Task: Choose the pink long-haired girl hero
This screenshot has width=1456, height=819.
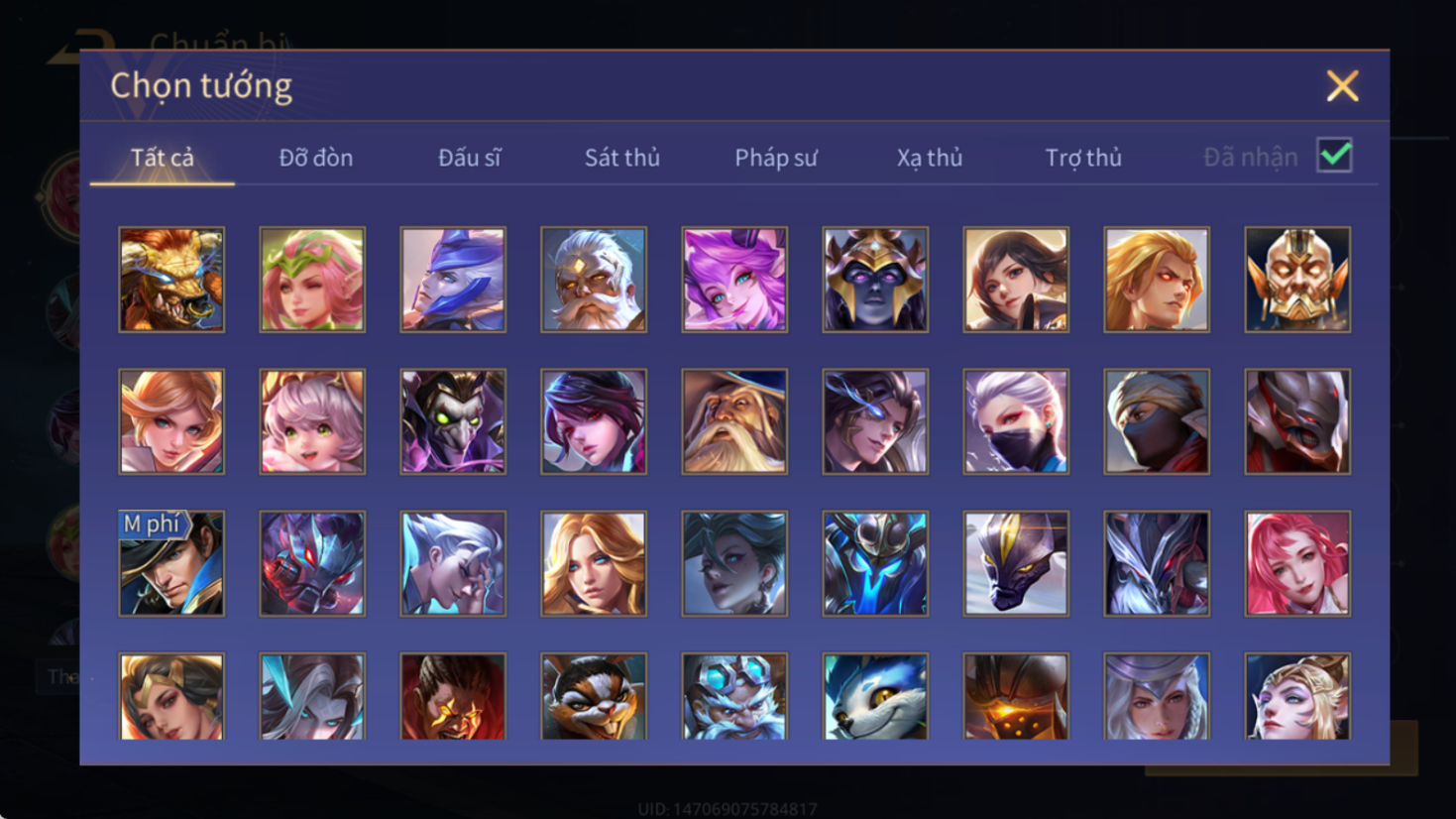Action: tap(1297, 563)
